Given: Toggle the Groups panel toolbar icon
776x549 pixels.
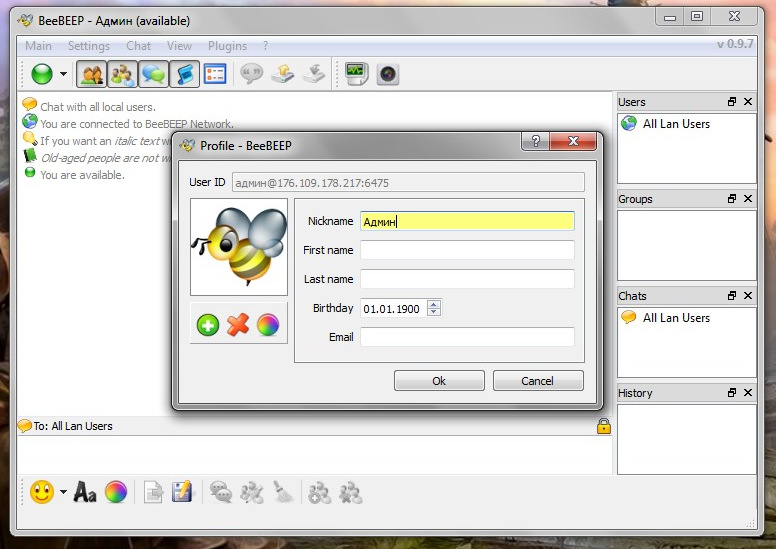Looking at the screenshot, I should (x=122, y=74).
